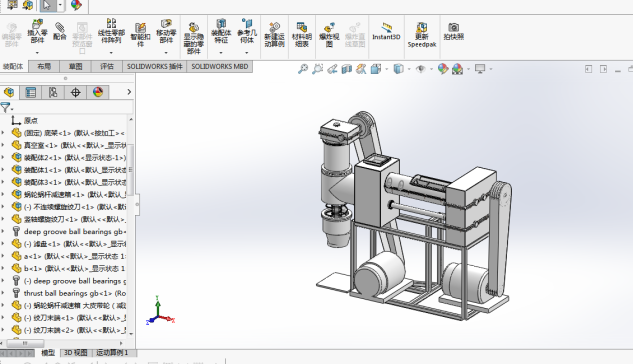Viewport: 633px width, 364px height.
Task: Open the SOLIDWORKS MBD tab
Action: coord(220,67)
